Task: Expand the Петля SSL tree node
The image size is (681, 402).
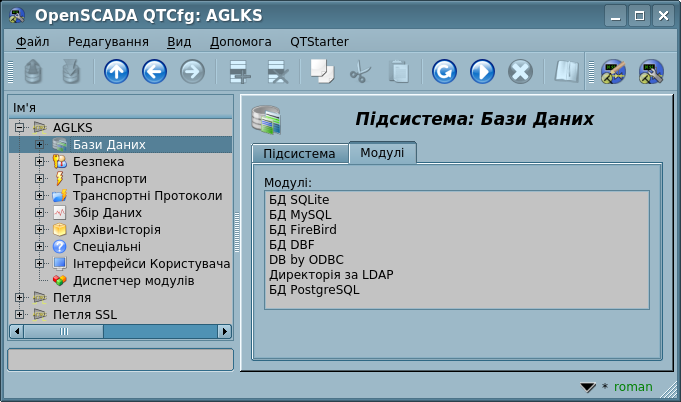Action: (20, 315)
